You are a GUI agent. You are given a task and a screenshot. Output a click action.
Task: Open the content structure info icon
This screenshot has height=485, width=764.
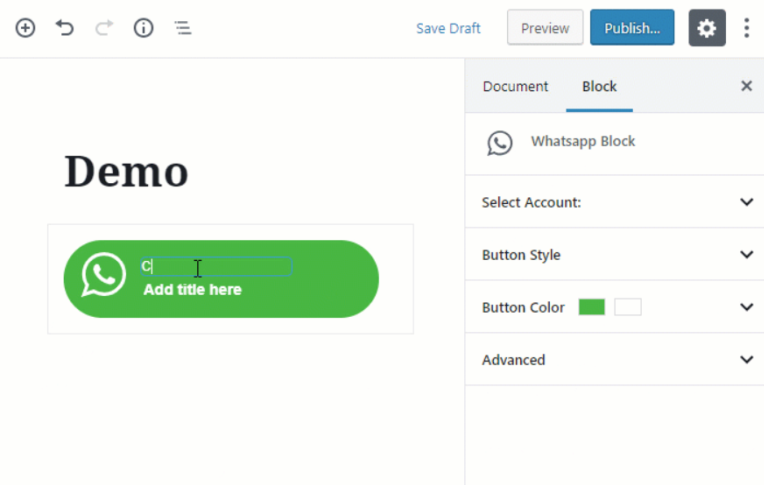tap(144, 28)
